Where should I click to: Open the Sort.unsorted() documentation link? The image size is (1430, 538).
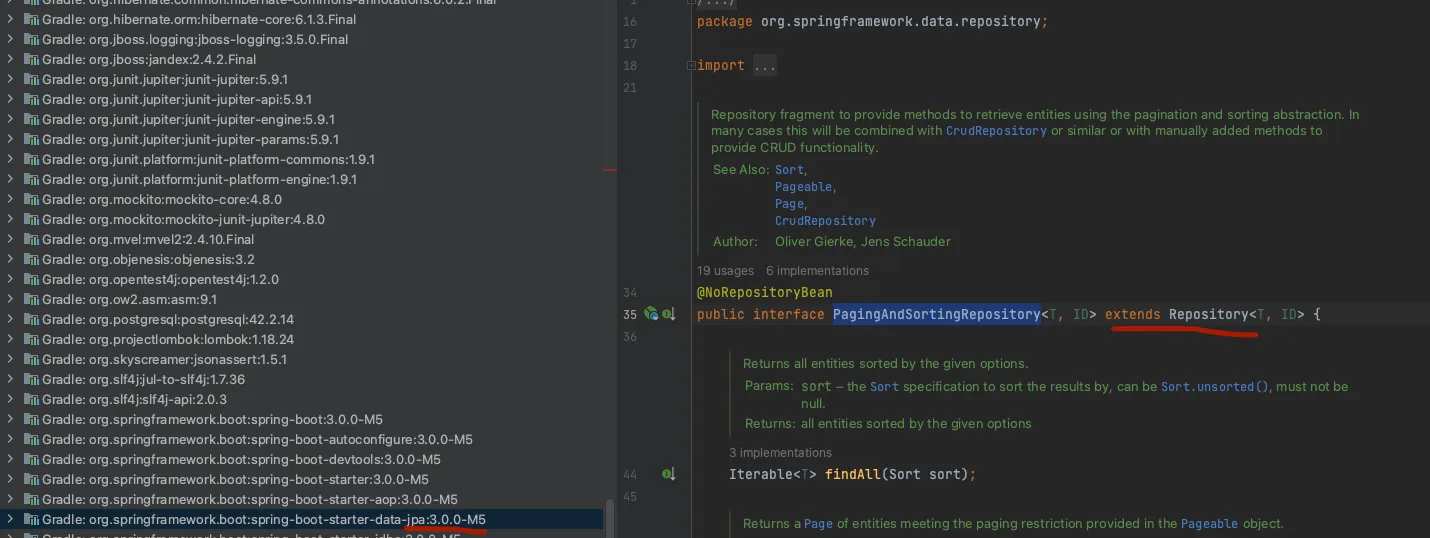(1215, 387)
